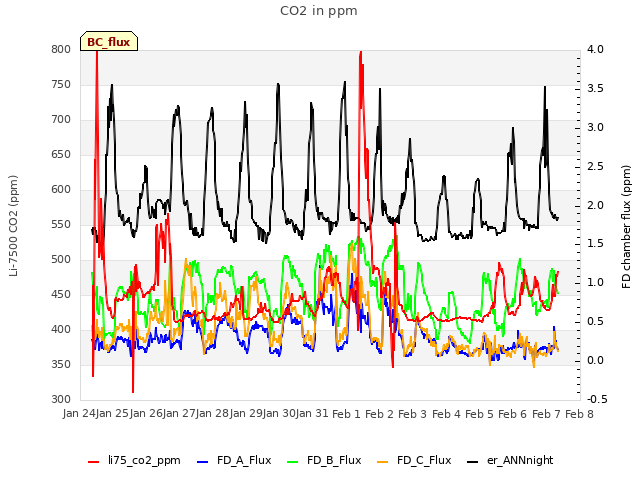Click the blue FD_A_Flux legend swatch
The image size is (640, 480).
[202, 462]
